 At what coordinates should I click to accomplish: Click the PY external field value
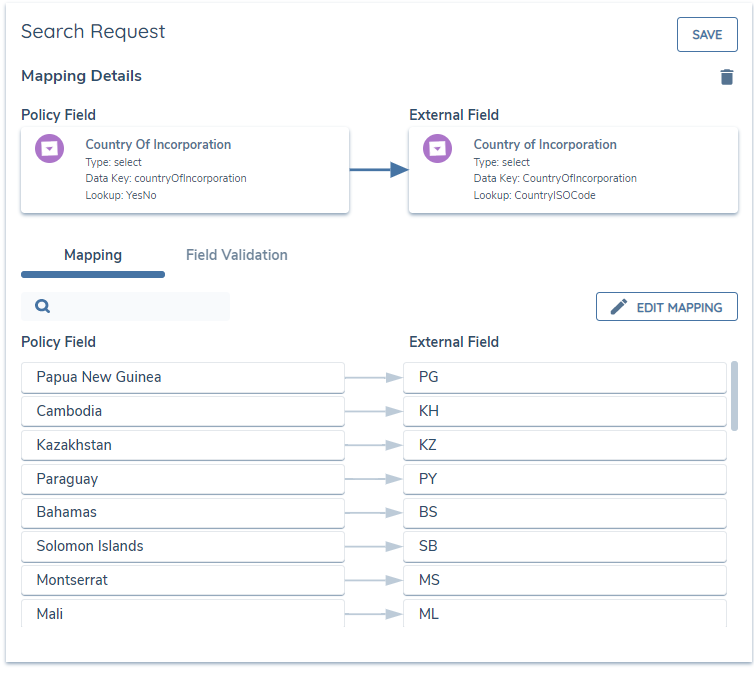[565, 479]
